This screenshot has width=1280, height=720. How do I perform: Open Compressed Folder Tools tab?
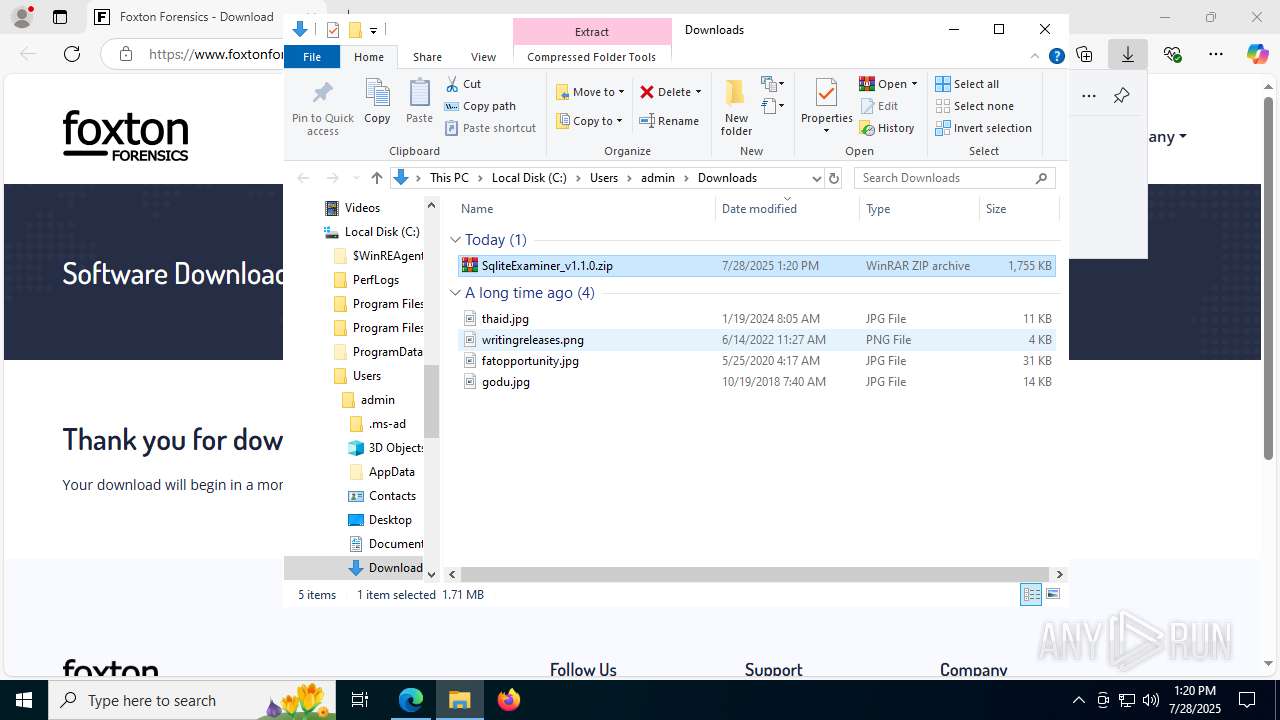[x=592, y=57]
